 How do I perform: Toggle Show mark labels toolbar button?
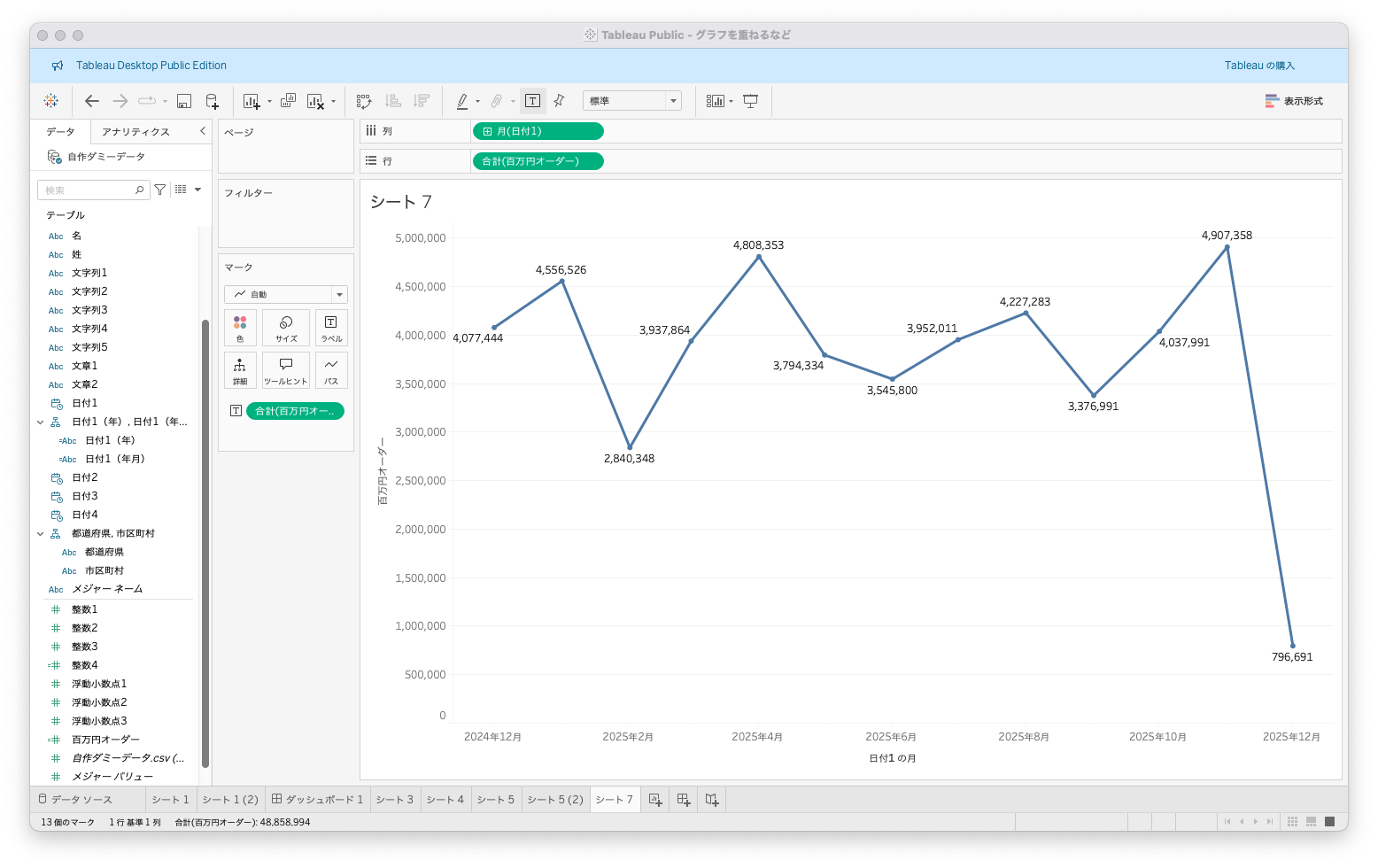pos(532,101)
